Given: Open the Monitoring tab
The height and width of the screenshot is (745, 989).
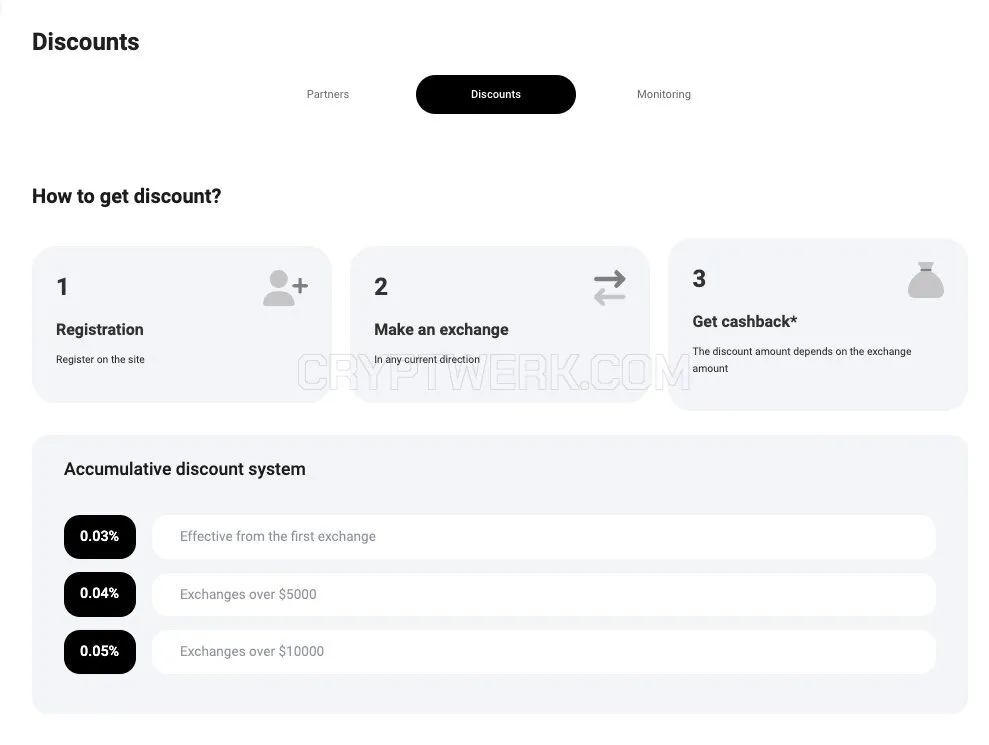Looking at the screenshot, I should coord(664,94).
